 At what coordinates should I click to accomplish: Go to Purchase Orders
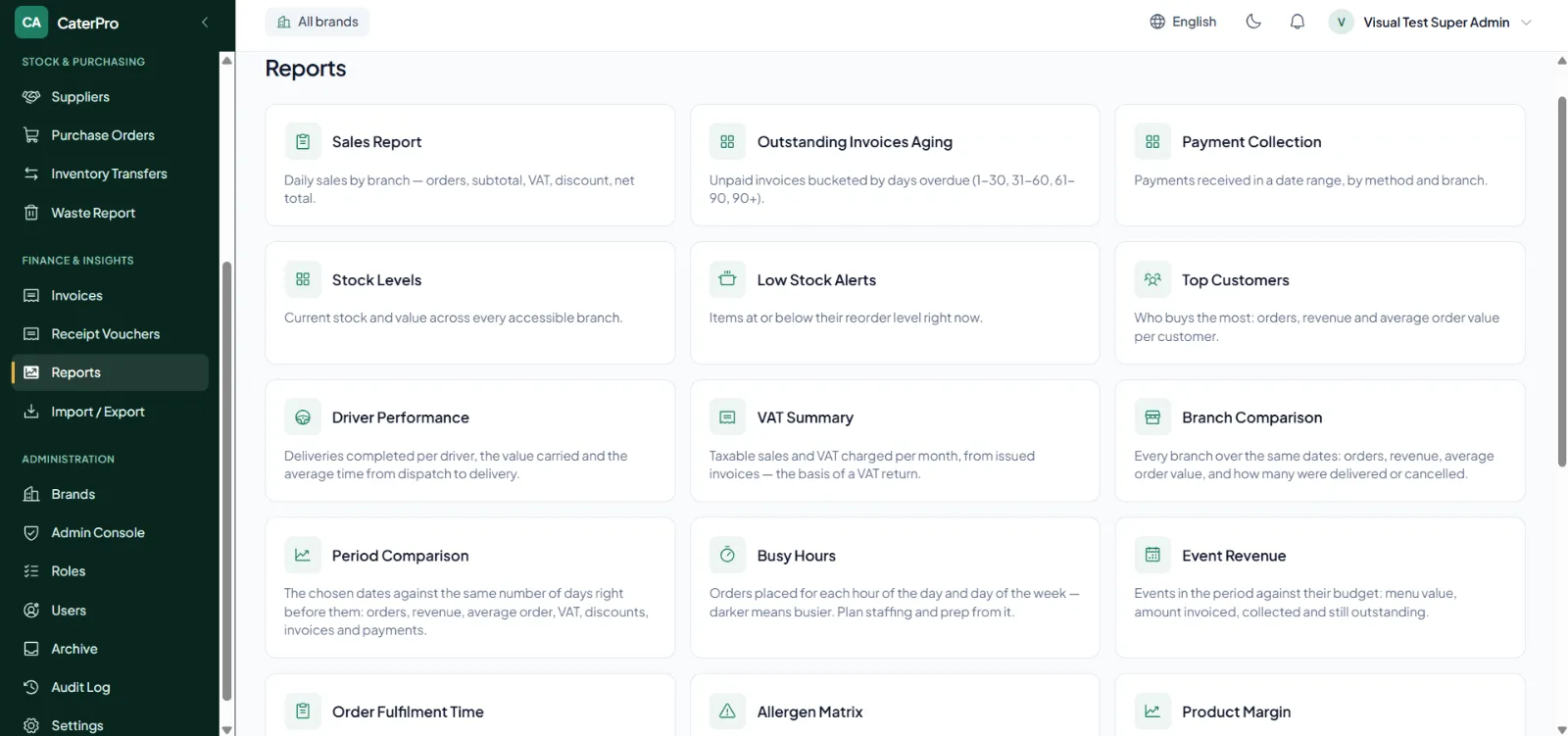click(110, 135)
